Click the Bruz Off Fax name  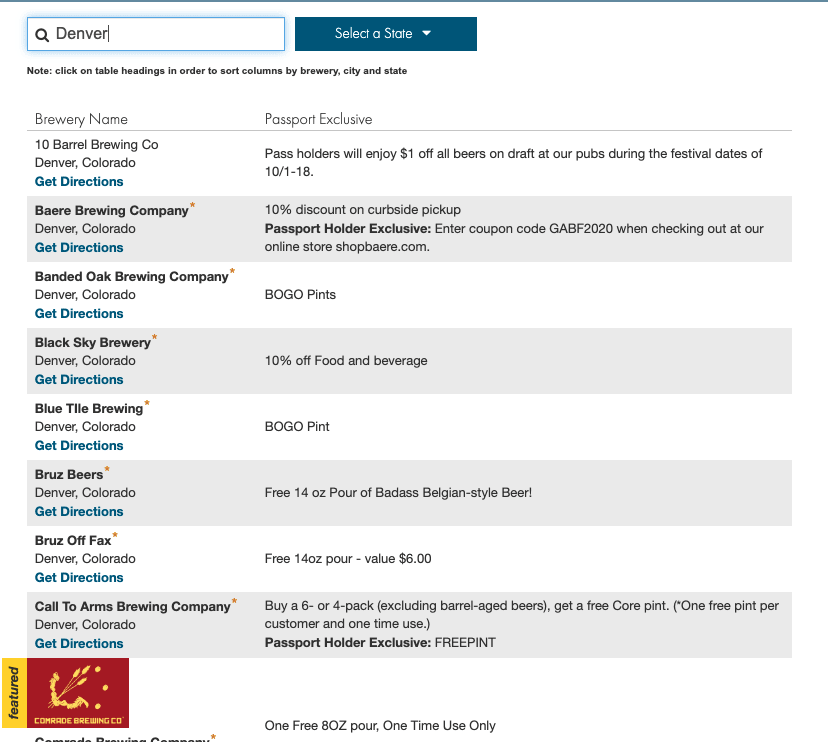pos(73,541)
